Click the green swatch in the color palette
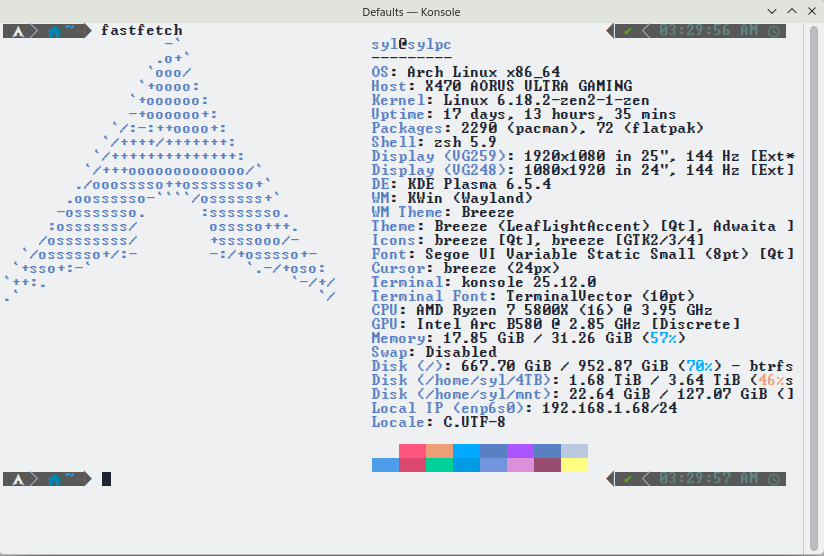 click(439, 465)
